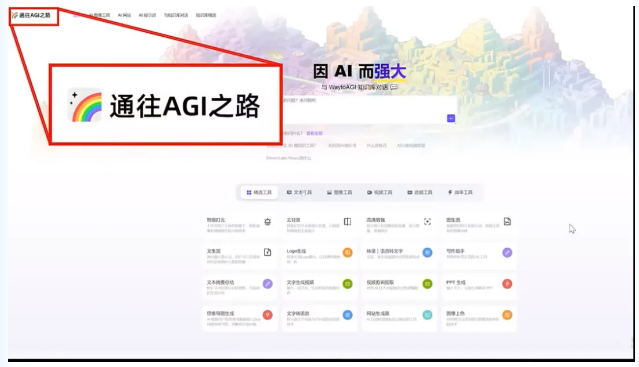Click the blue icon on 文字转语音 card

(x=347, y=315)
